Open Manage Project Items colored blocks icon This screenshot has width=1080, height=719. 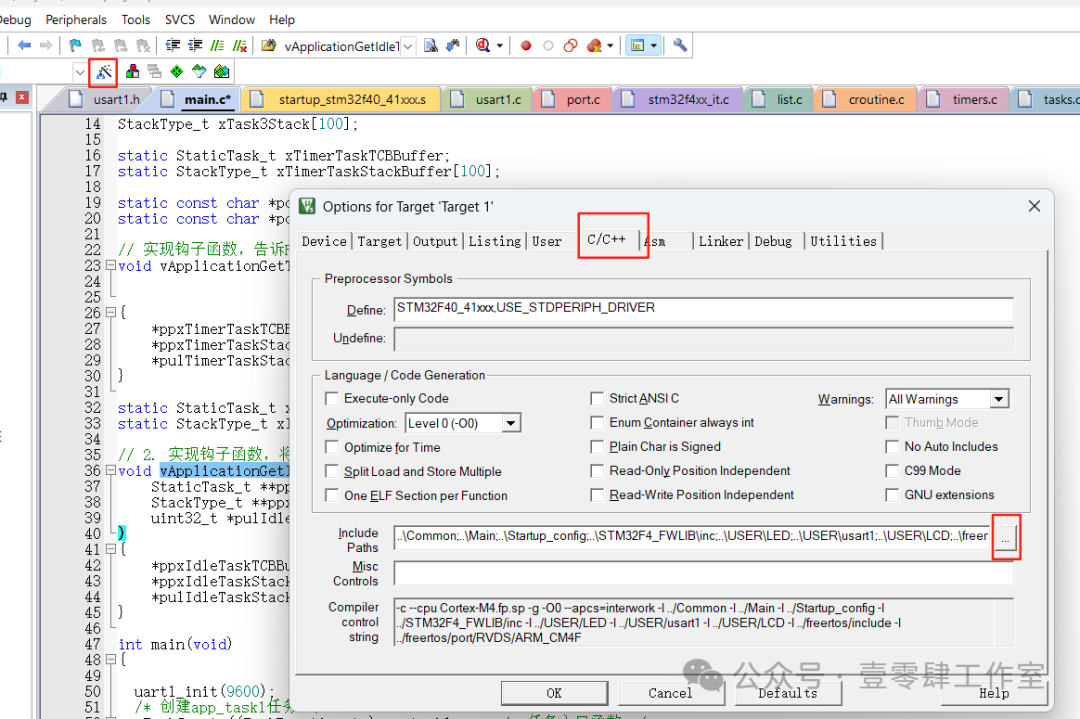coord(132,71)
